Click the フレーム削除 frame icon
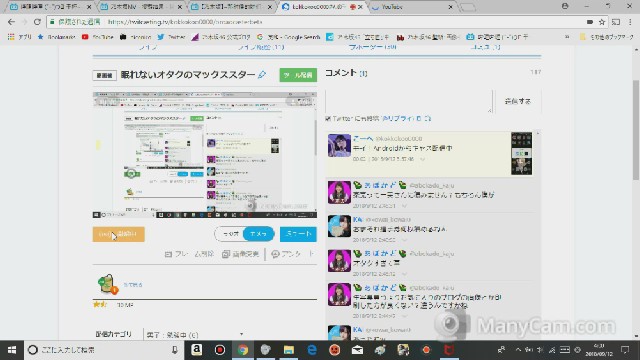640x360 pixels. 168,254
